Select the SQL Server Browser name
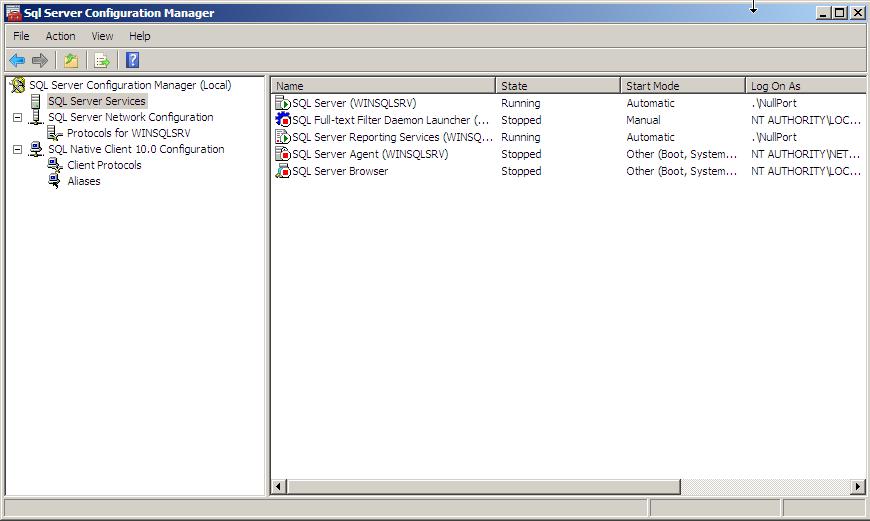Image resolution: width=870 pixels, height=521 pixels. point(340,171)
